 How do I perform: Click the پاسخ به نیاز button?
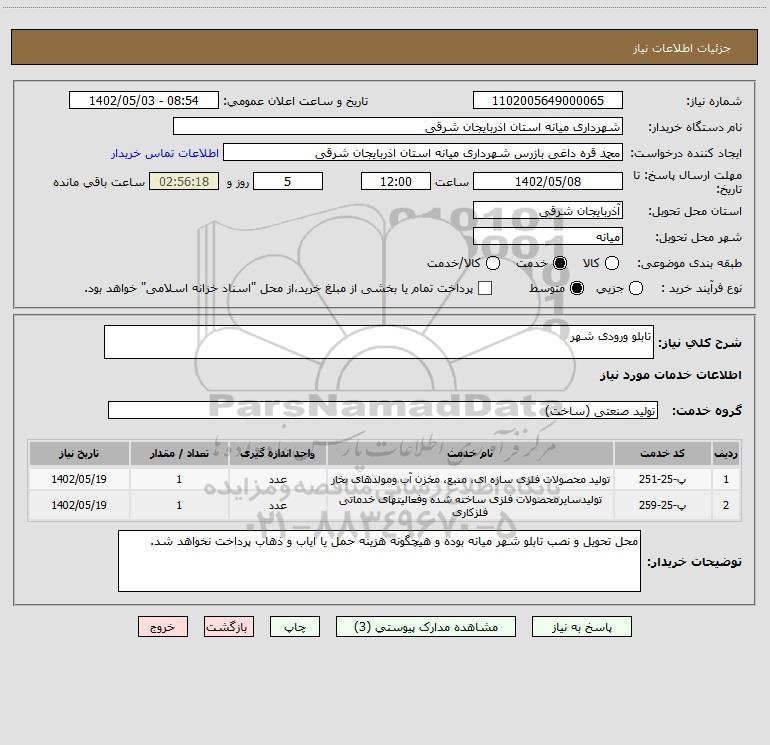click(x=581, y=627)
